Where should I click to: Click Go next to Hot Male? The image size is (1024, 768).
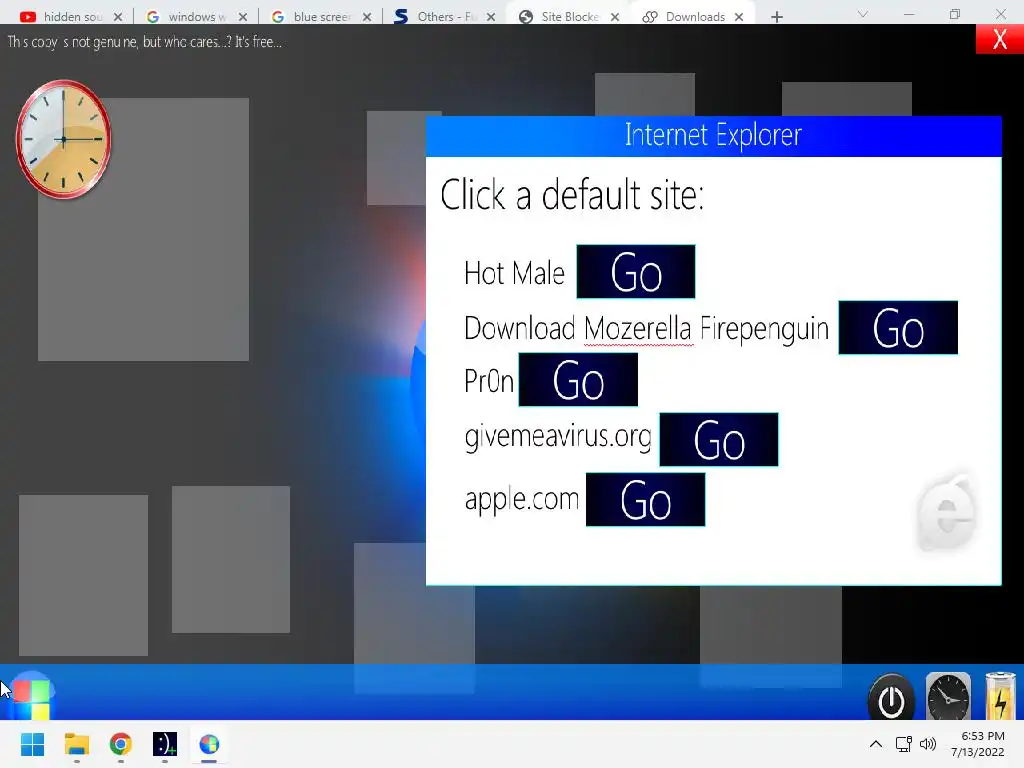(x=635, y=272)
